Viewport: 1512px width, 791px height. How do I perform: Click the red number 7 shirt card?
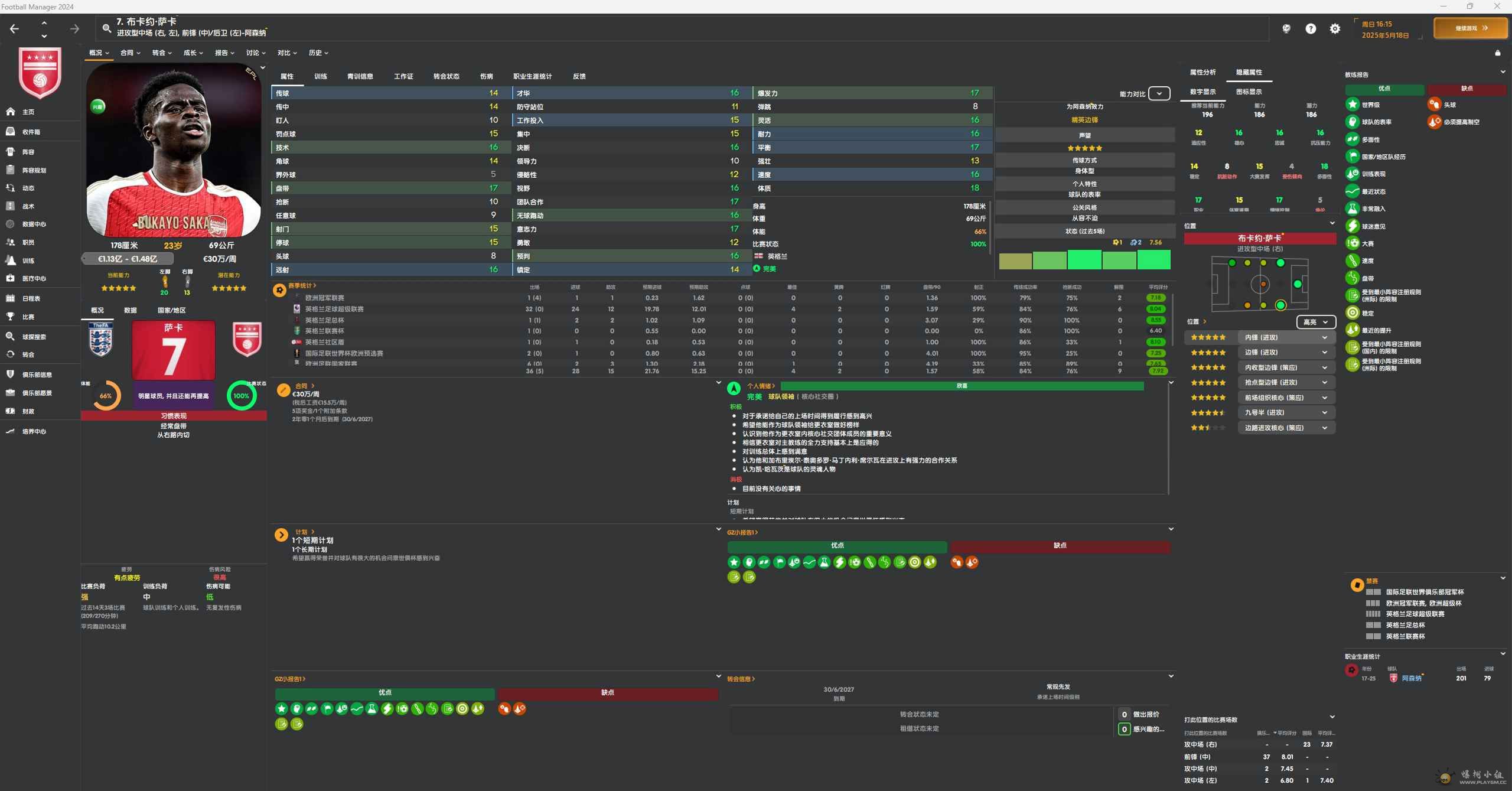click(173, 350)
